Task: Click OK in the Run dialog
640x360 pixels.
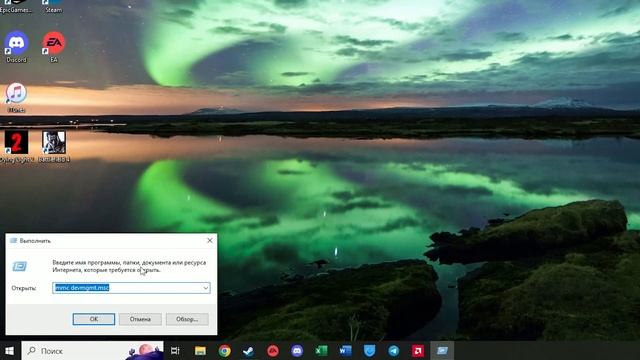Action: [x=94, y=319]
